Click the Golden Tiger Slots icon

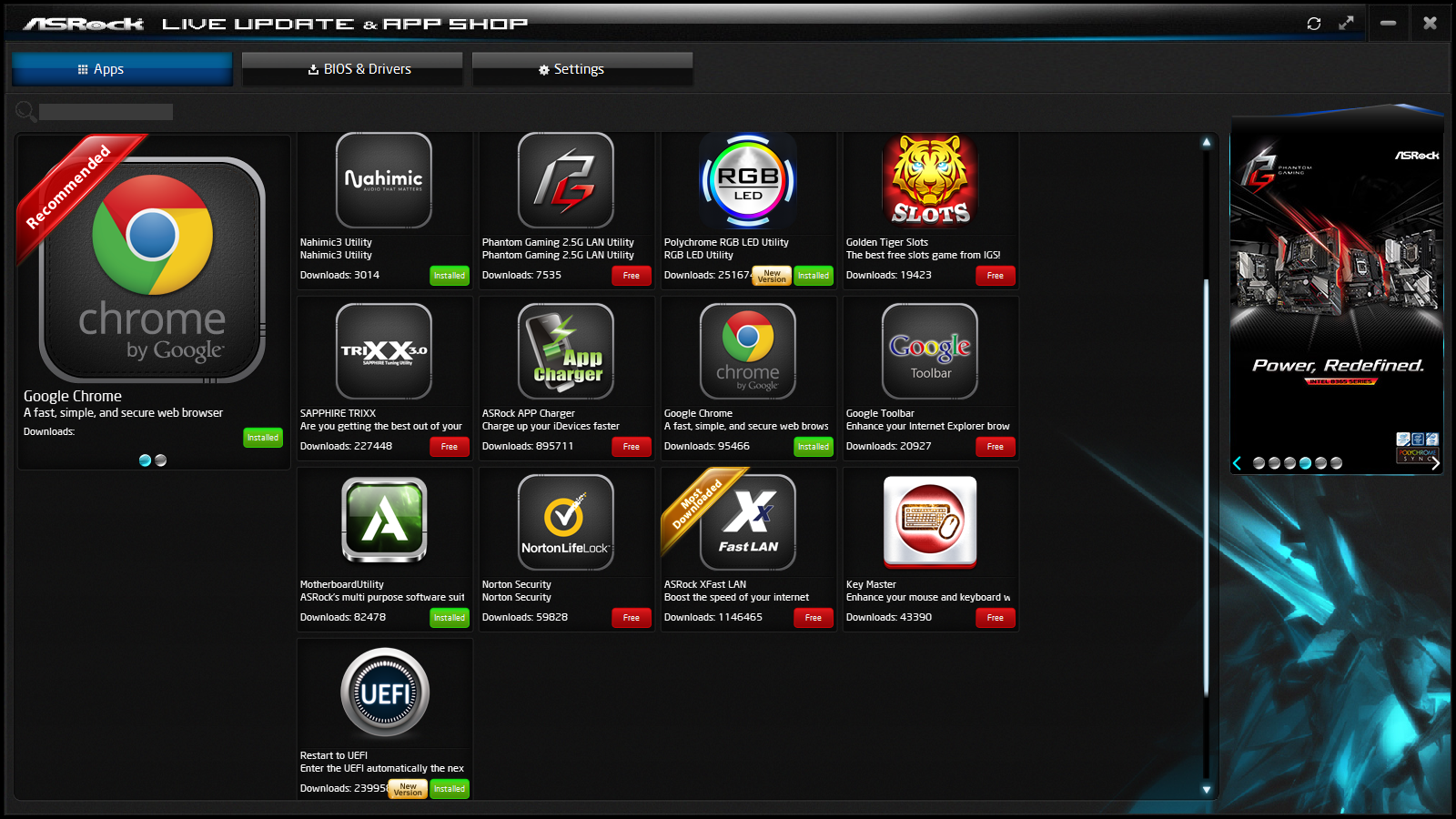click(x=930, y=180)
